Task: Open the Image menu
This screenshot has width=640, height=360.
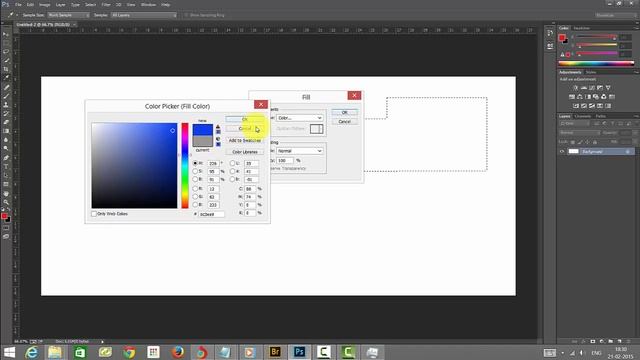Action: click(44, 4)
